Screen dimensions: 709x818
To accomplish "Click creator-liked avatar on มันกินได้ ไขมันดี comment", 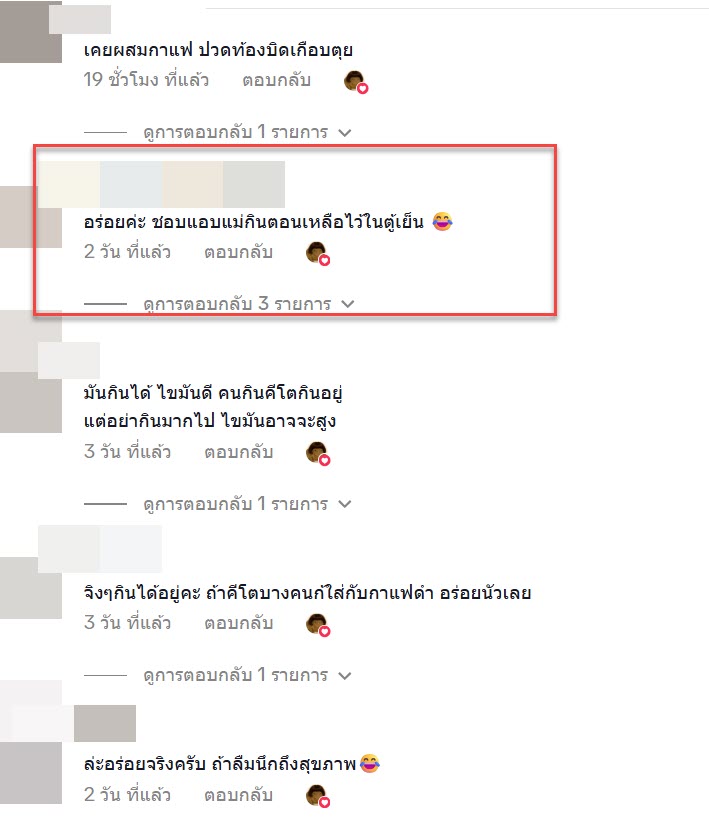I will pos(318,453).
